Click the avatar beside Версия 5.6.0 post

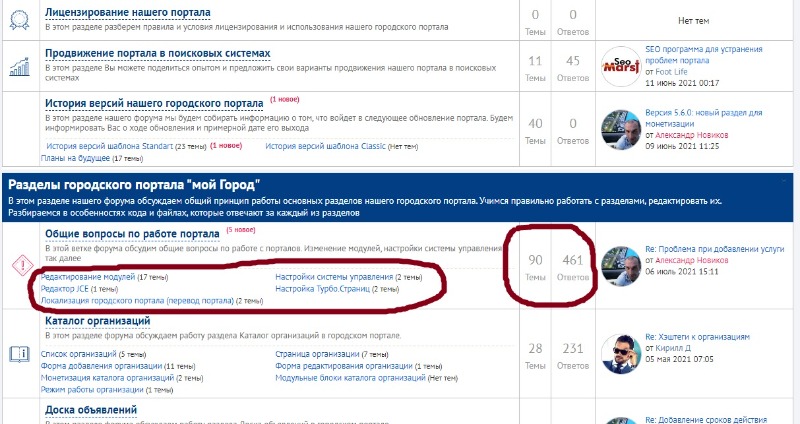(x=620, y=126)
